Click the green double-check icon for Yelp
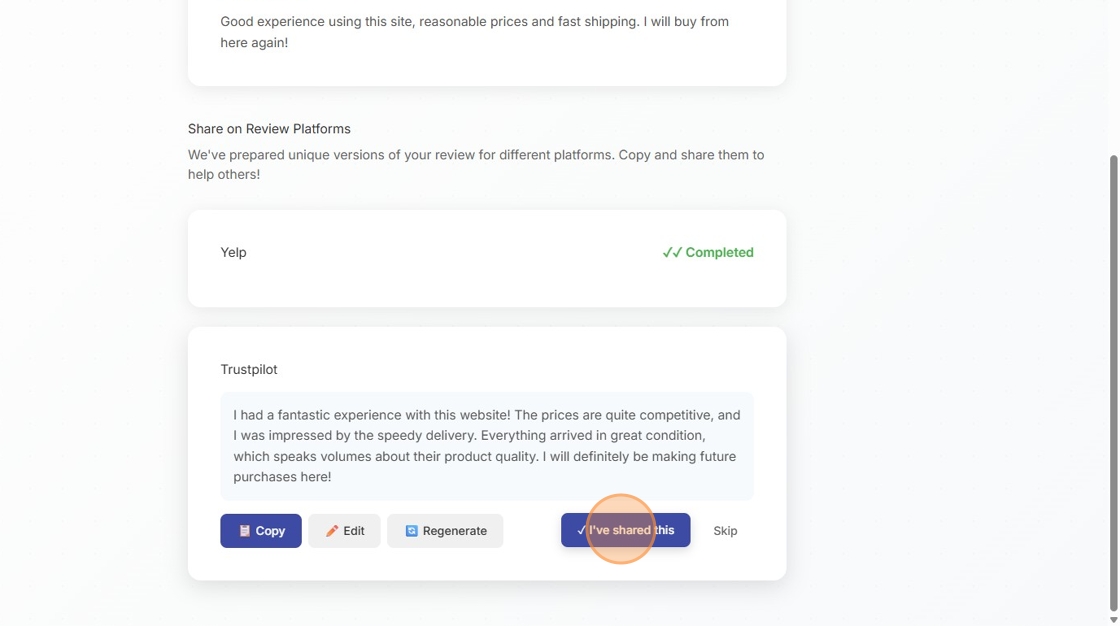1120x626 pixels. (672, 253)
